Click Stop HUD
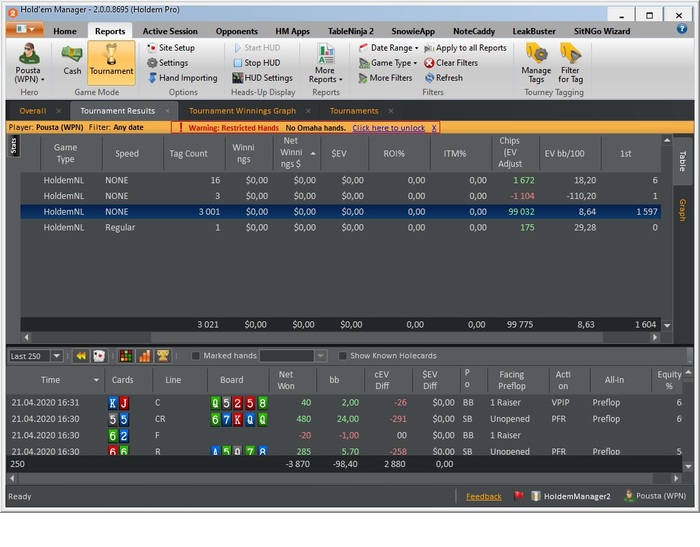 pos(257,63)
